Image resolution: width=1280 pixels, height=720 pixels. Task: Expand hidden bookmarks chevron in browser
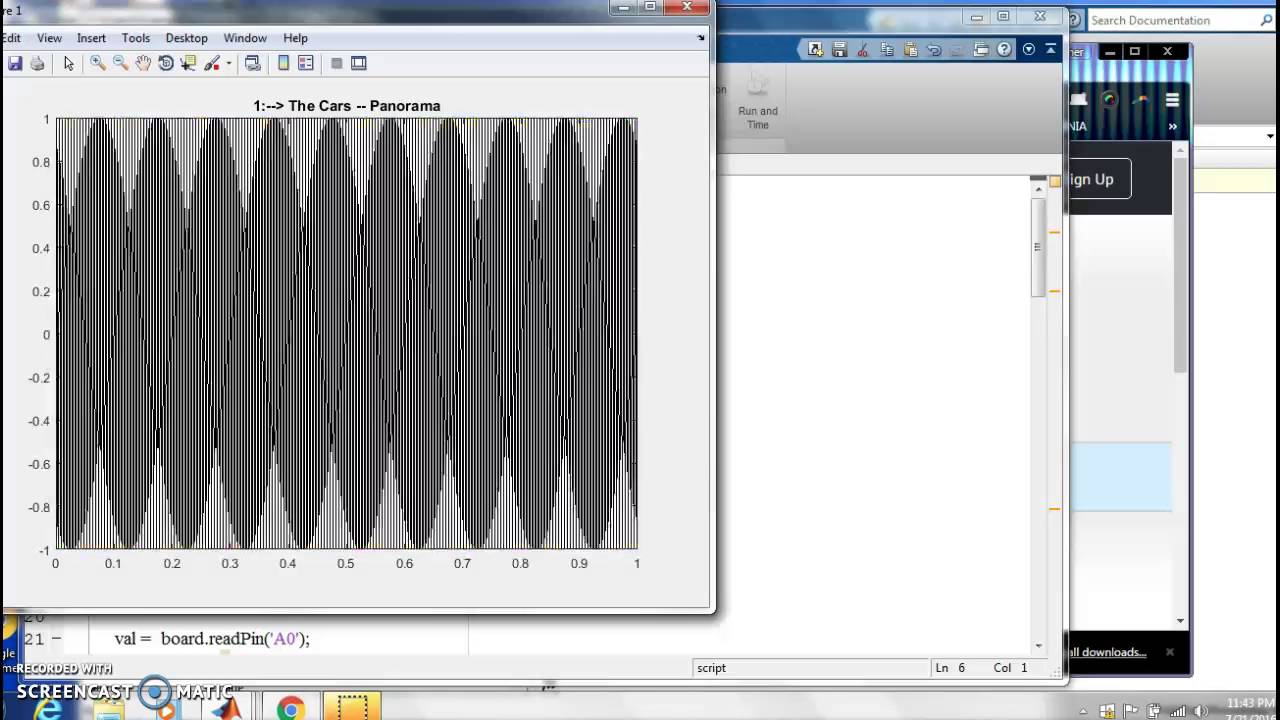click(1172, 127)
